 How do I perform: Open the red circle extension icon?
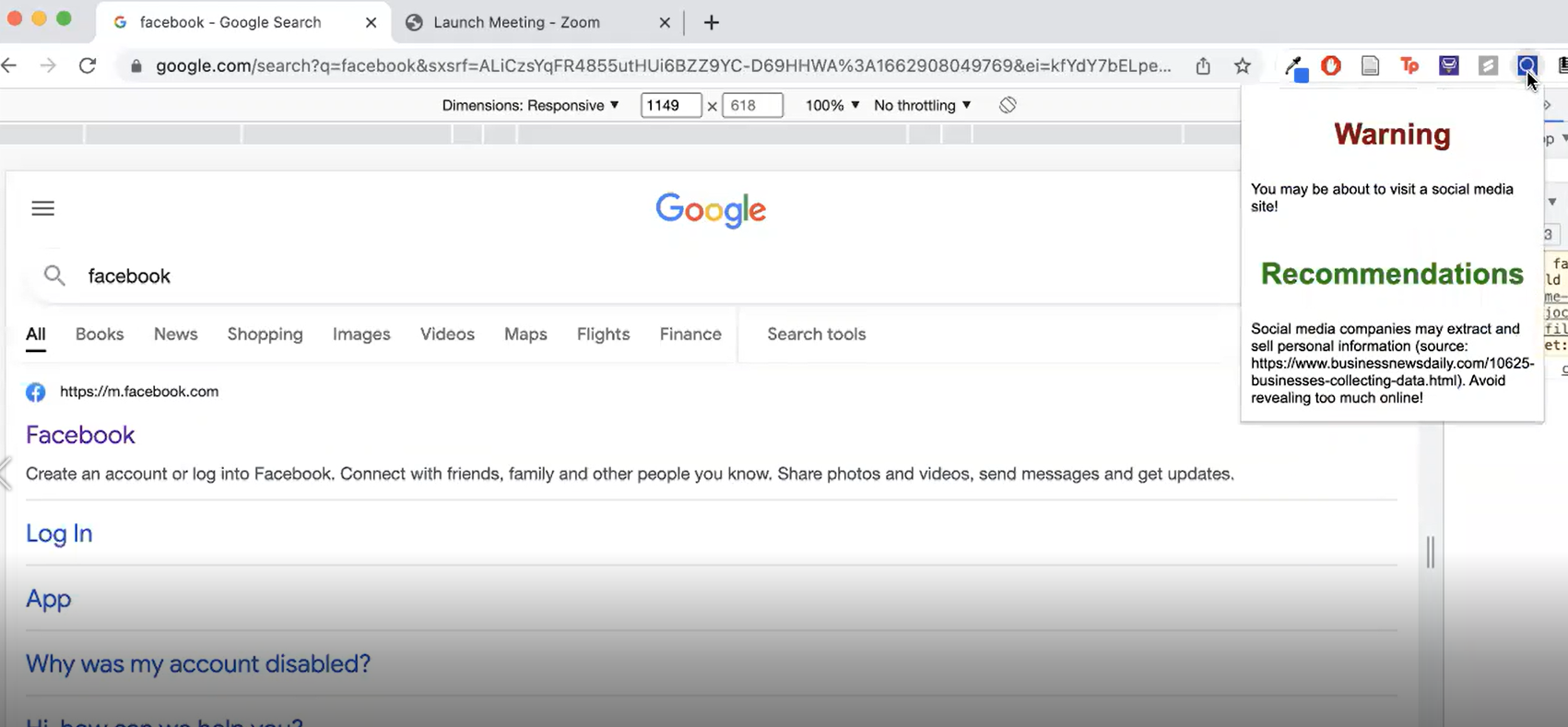click(x=1331, y=65)
